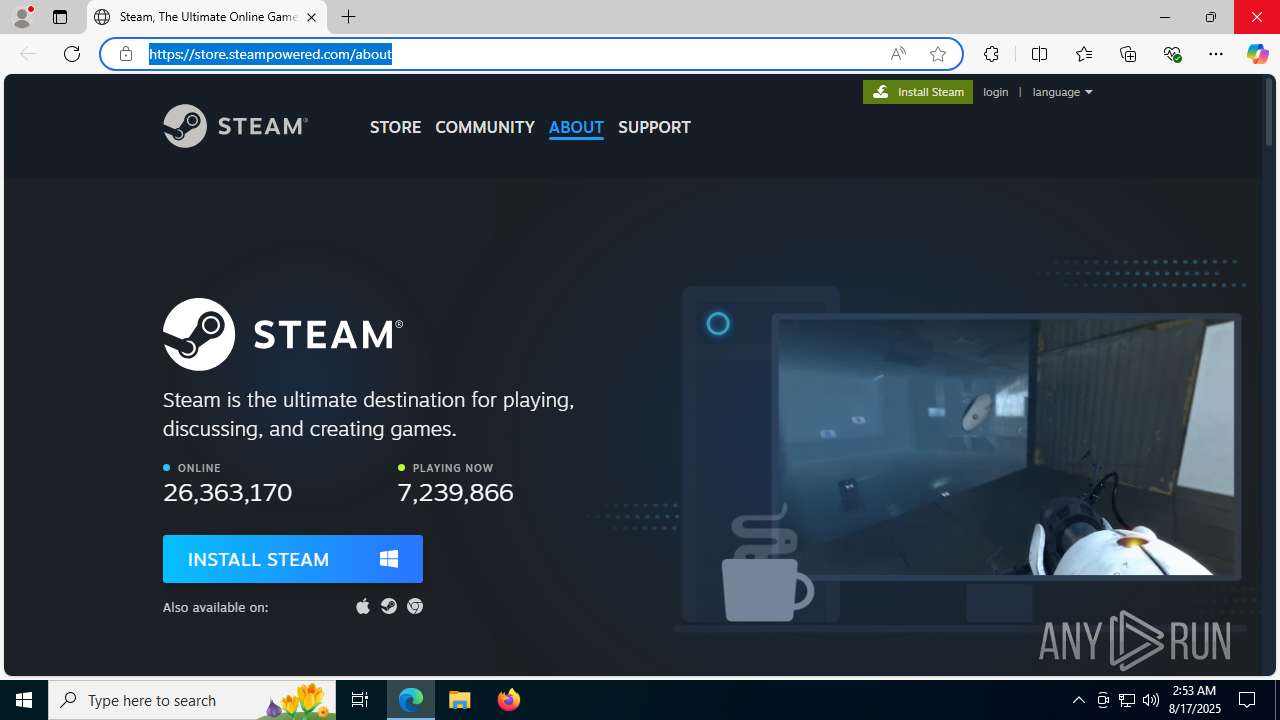
Task: Expand the language dropdown
Action: tap(1062, 92)
